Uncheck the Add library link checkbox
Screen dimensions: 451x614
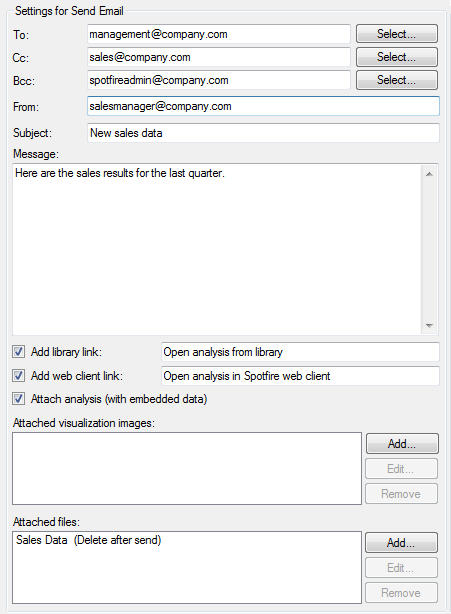pyautogui.click(x=18, y=352)
